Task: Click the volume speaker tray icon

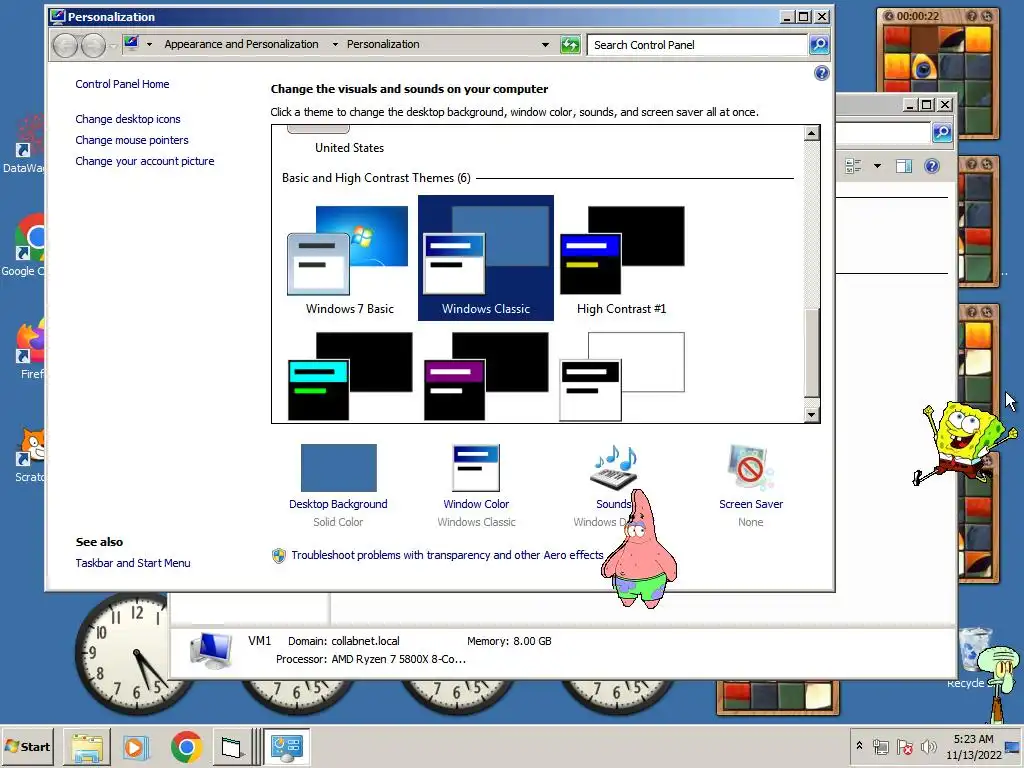Action: click(x=928, y=746)
